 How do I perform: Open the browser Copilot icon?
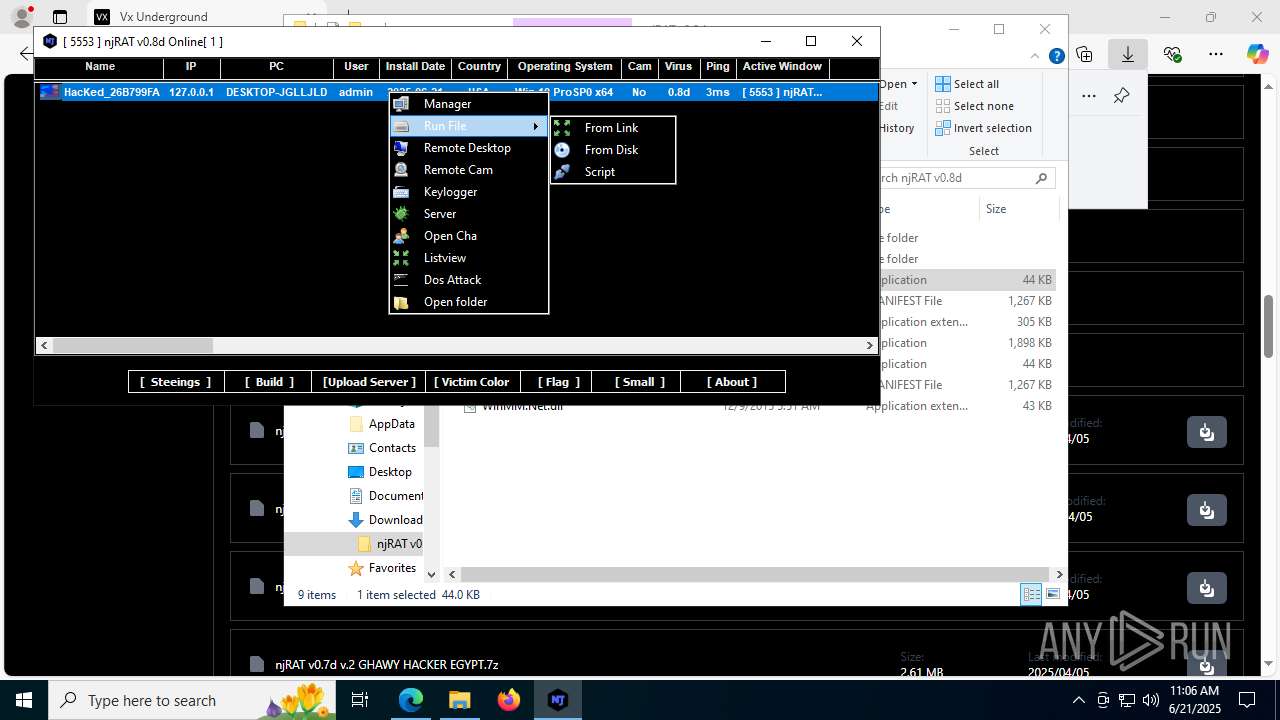point(1257,54)
